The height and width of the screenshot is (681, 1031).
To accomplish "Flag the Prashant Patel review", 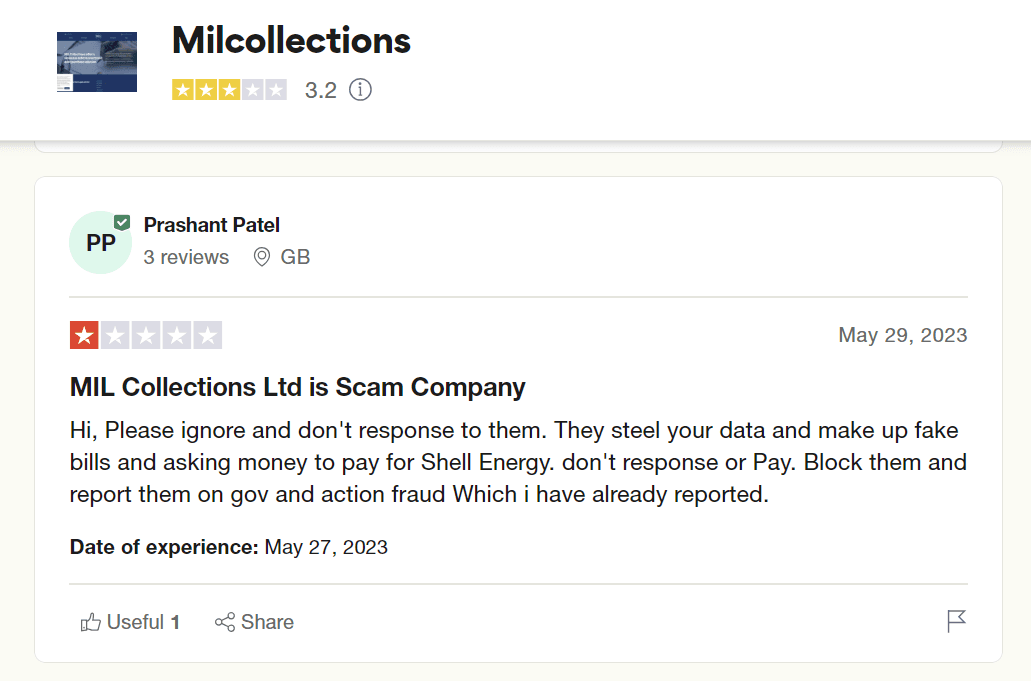I will pyautogui.click(x=956, y=622).
